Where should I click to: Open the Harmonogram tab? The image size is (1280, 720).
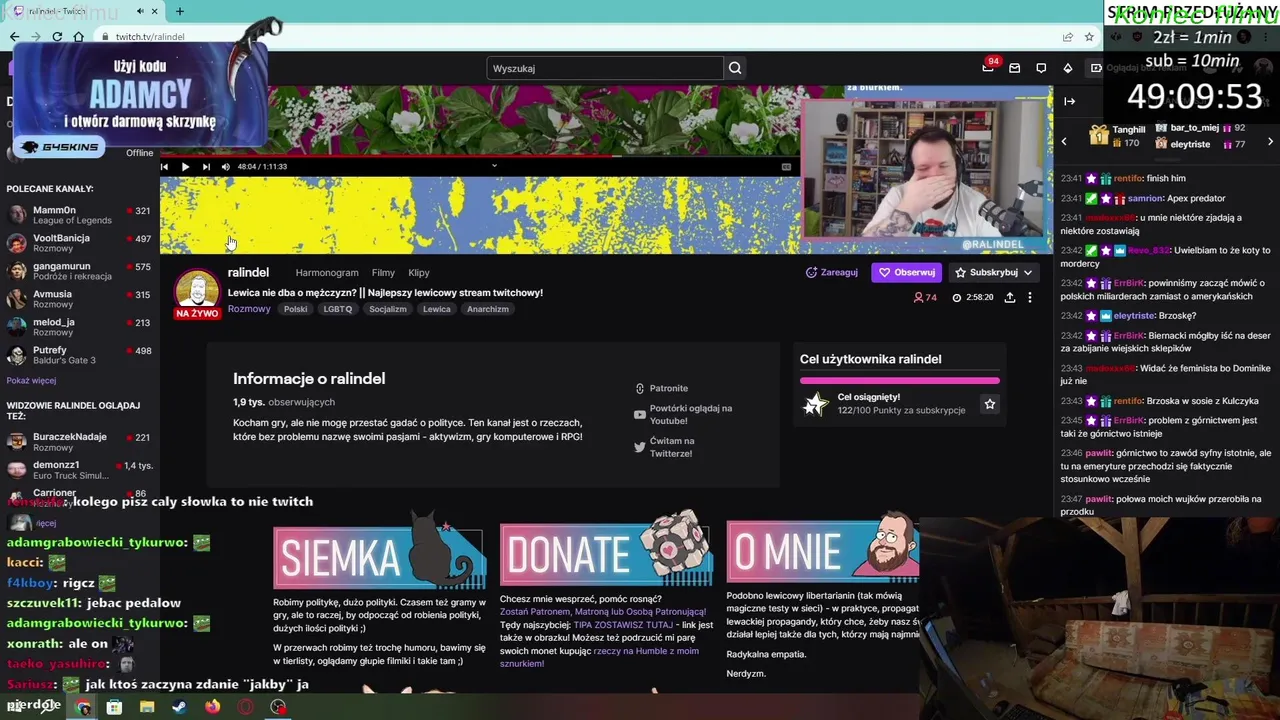tap(327, 273)
